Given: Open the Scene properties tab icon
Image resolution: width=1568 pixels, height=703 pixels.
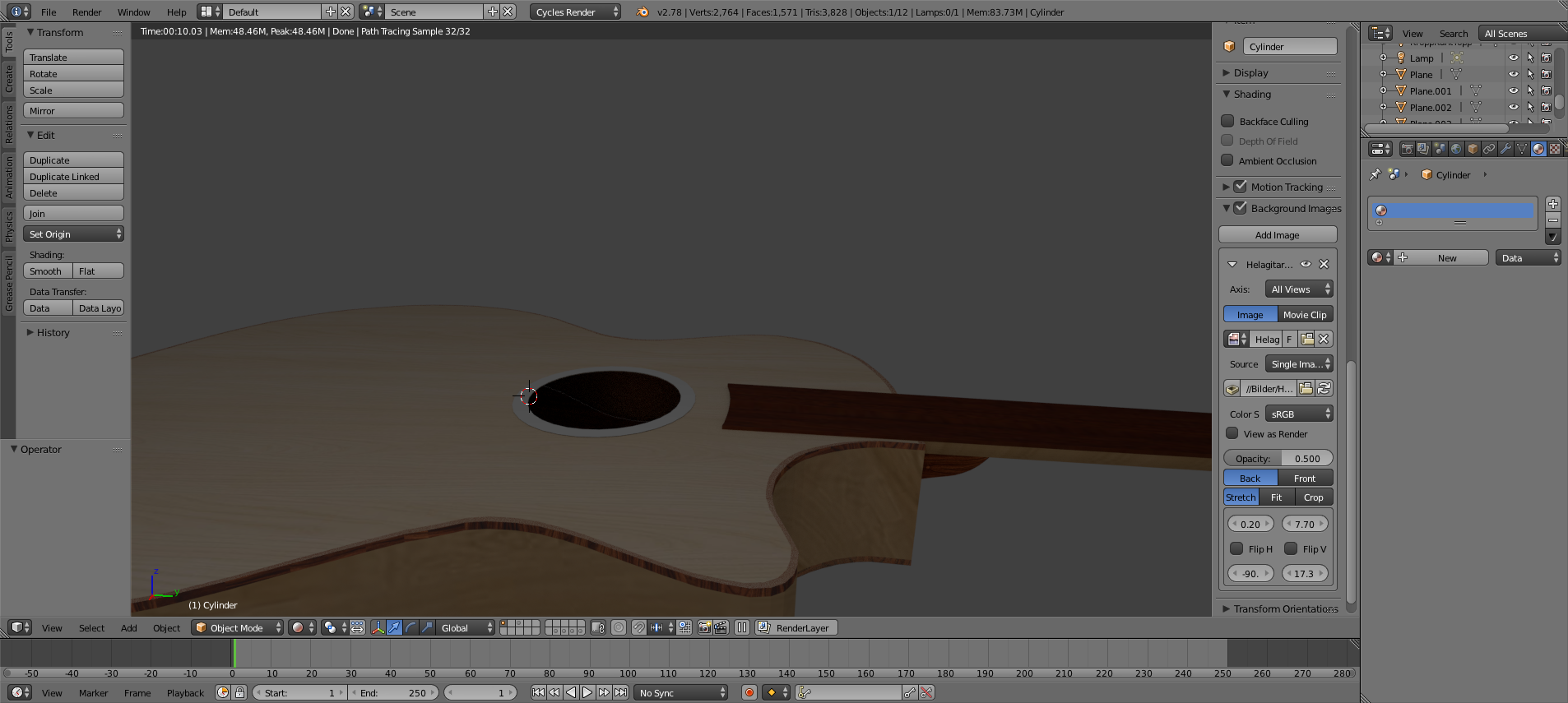Looking at the screenshot, I should pyautogui.click(x=1440, y=149).
